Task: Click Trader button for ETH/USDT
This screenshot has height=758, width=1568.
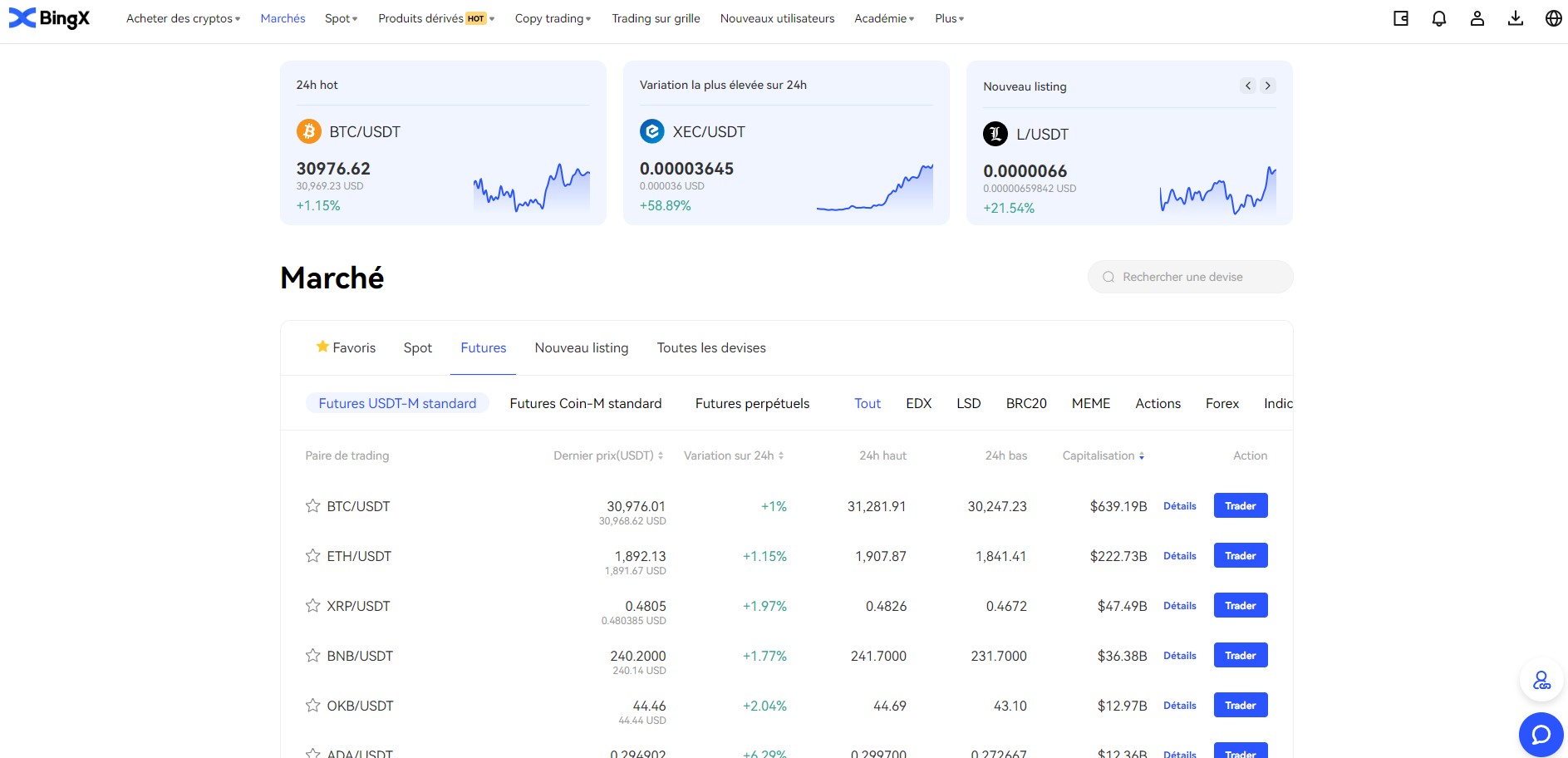Action: click(1241, 555)
